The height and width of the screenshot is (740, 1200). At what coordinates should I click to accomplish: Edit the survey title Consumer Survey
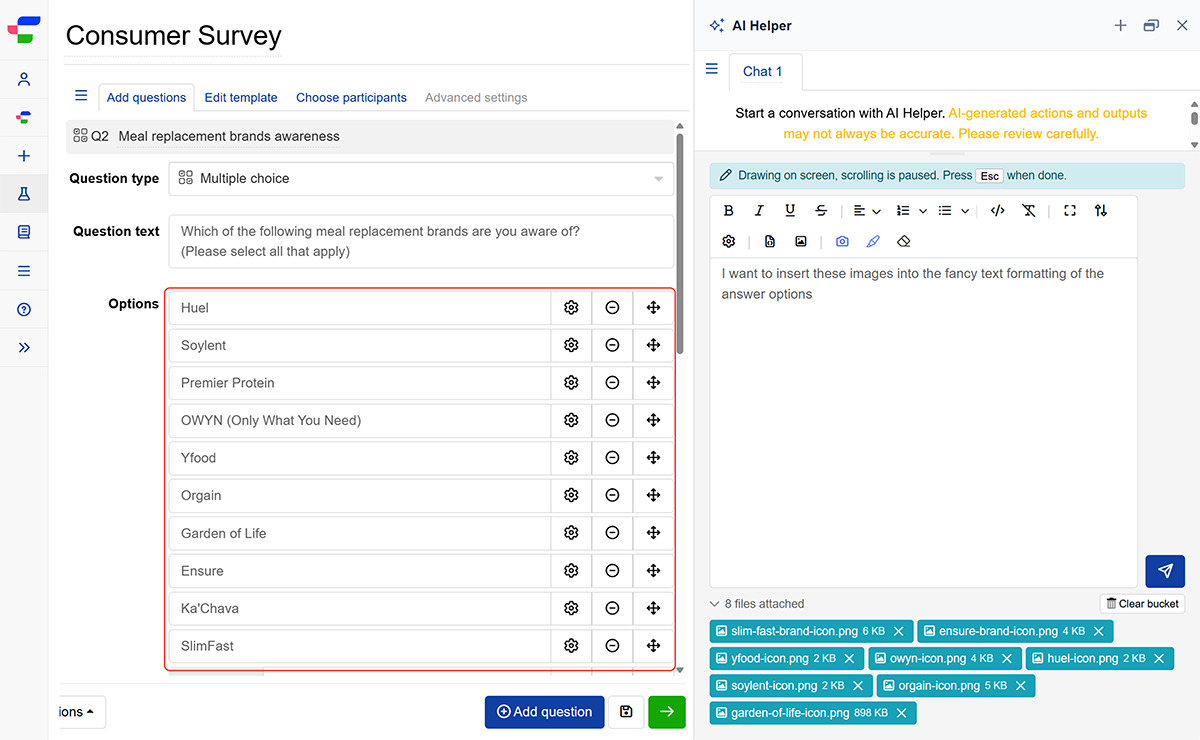[173, 36]
